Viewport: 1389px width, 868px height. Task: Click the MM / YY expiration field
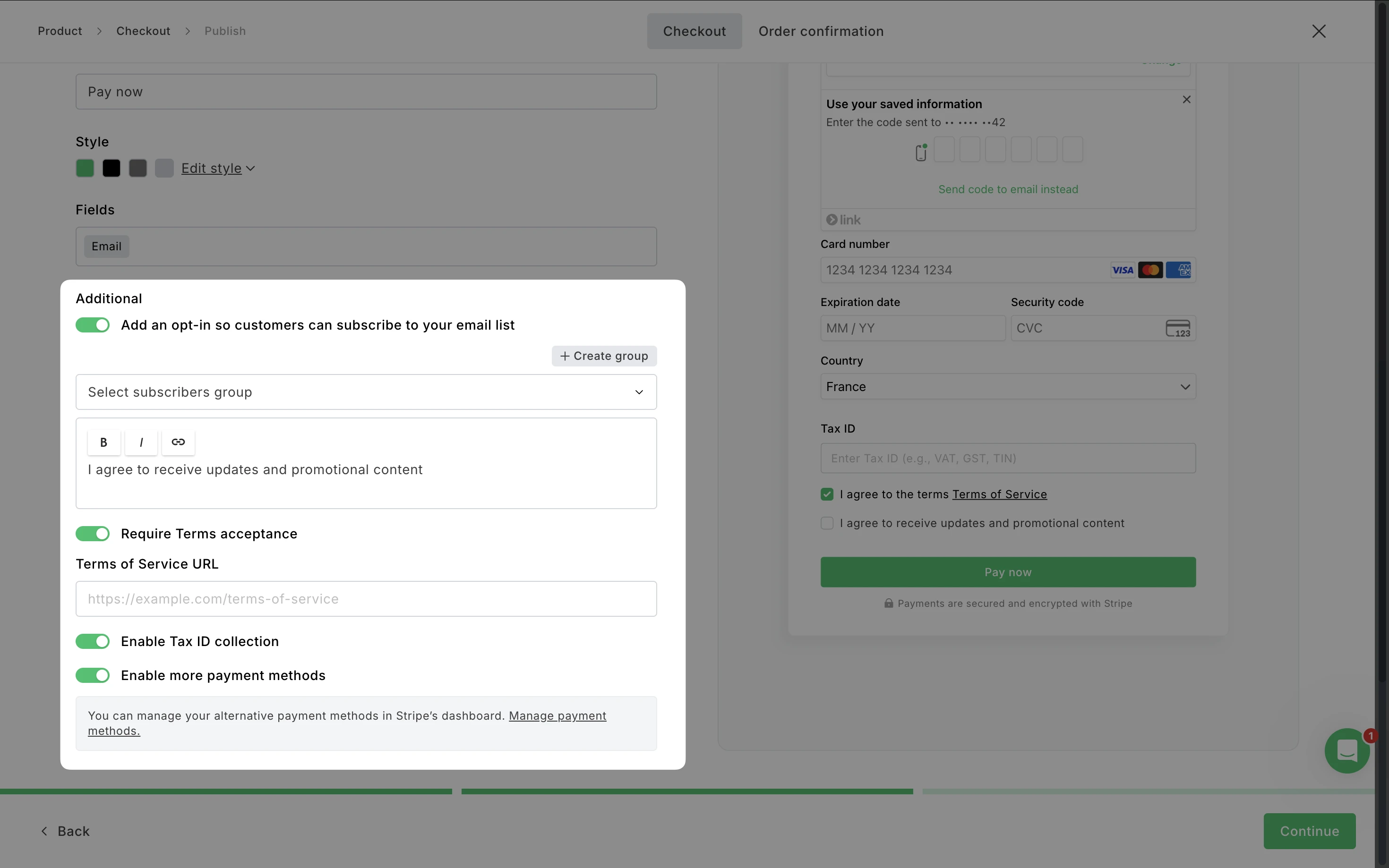(913, 328)
